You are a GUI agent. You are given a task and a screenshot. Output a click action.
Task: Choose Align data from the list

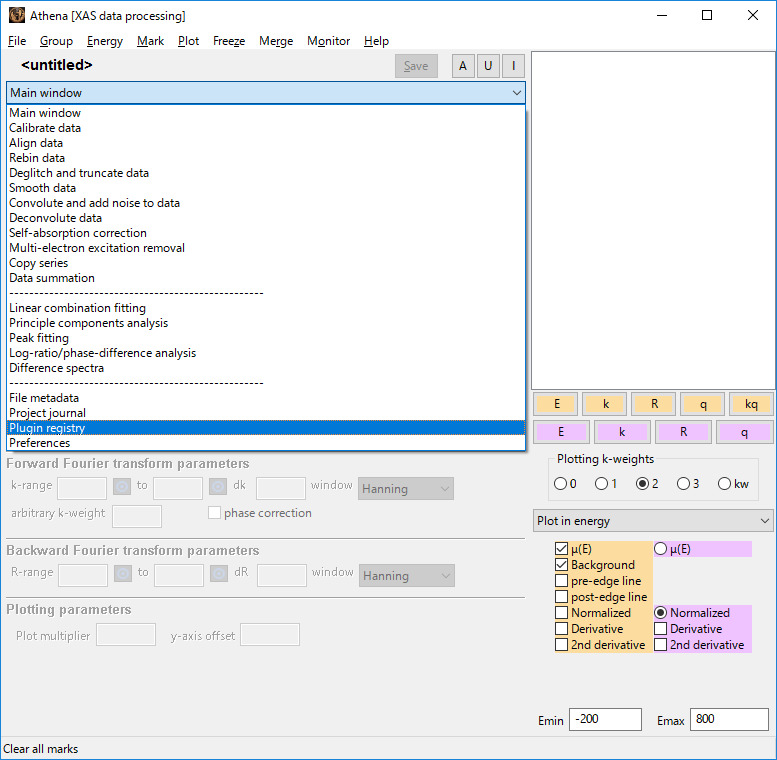click(266, 143)
